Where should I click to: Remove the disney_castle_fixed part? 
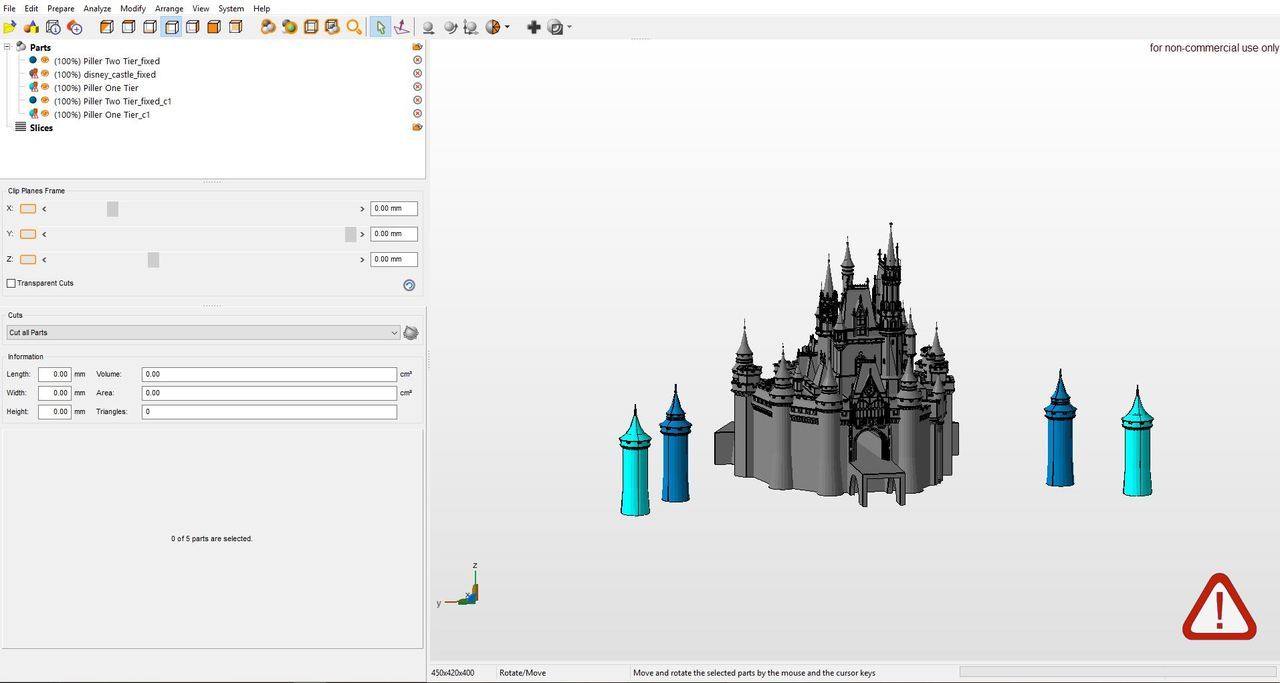pos(417,74)
